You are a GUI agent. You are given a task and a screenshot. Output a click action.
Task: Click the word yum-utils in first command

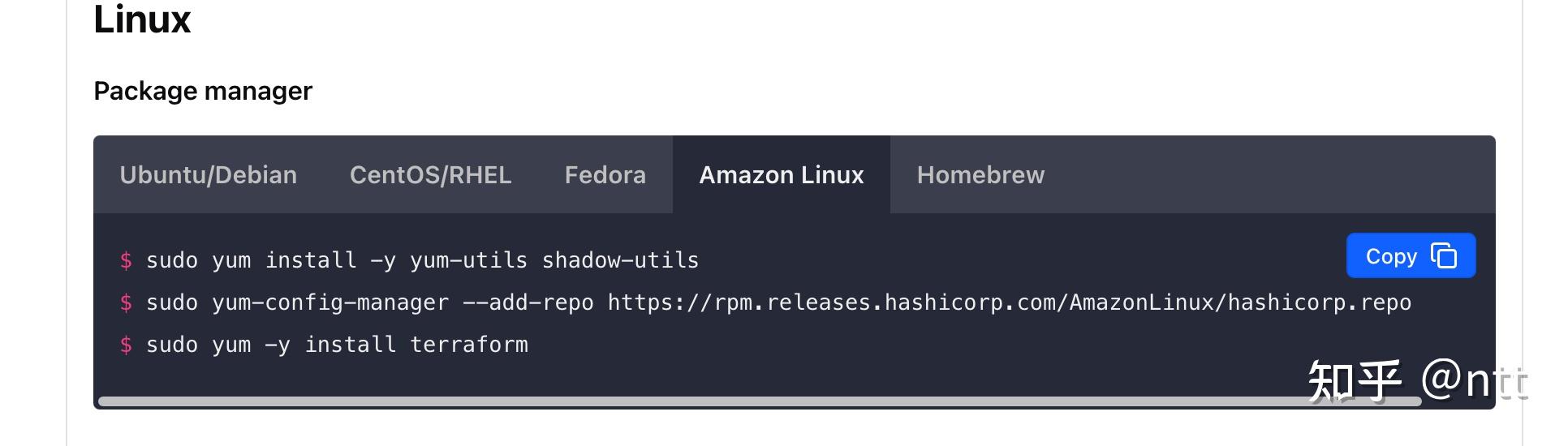coord(468,260)
